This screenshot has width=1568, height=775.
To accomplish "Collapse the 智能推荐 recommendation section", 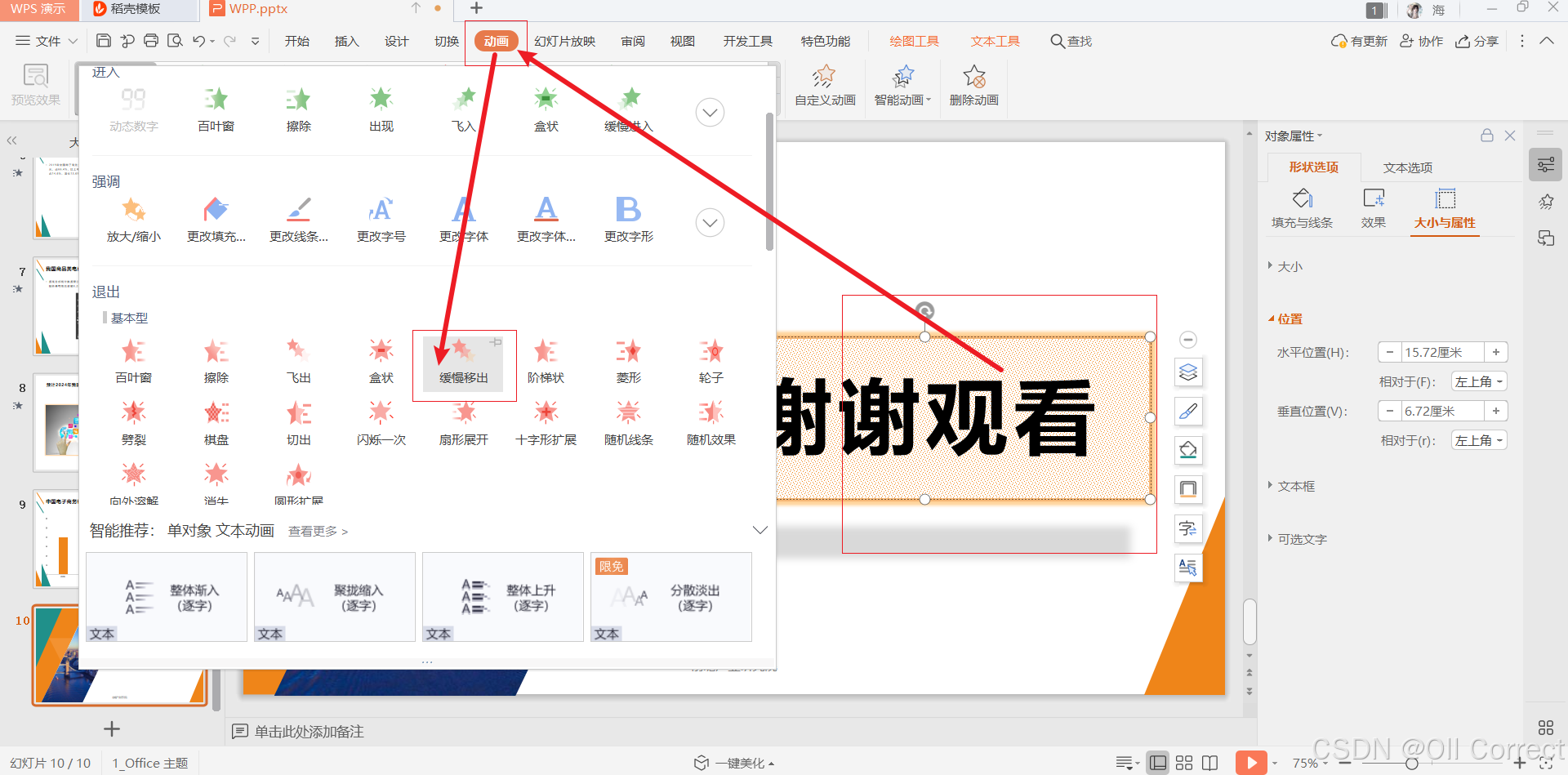I will pos(759,530).
